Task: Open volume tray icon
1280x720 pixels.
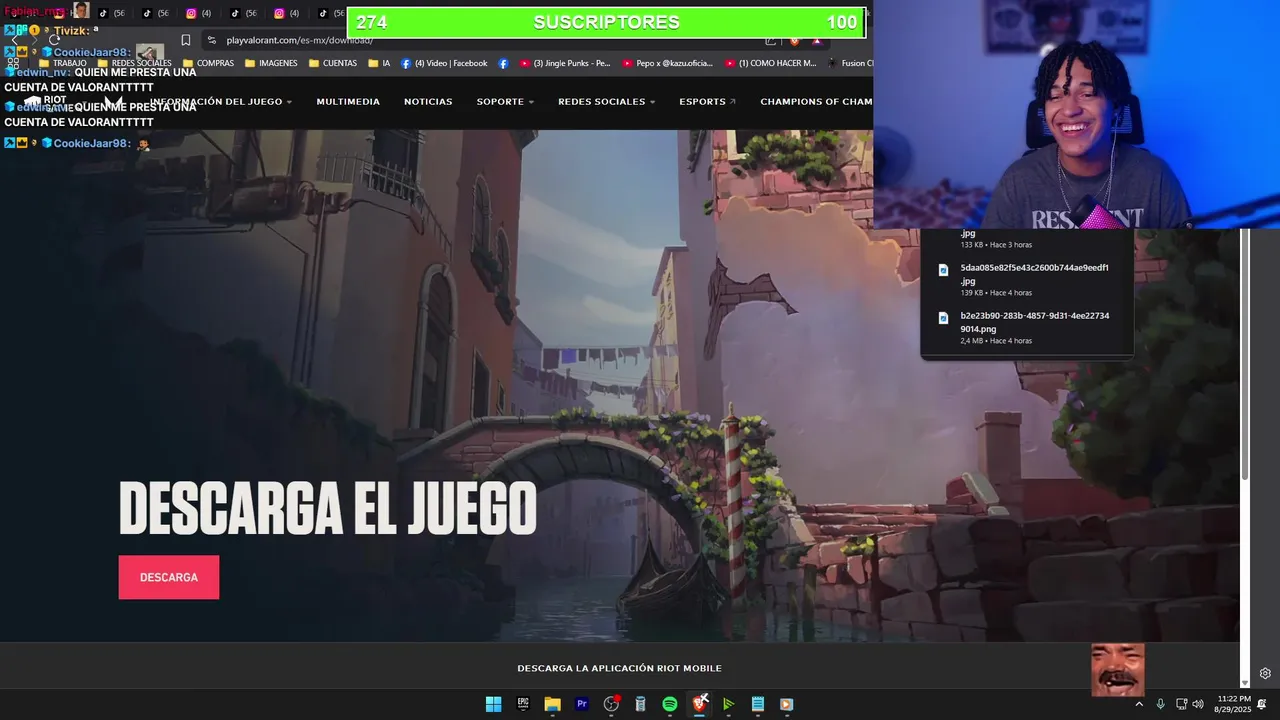Action: click(1198, 704)
